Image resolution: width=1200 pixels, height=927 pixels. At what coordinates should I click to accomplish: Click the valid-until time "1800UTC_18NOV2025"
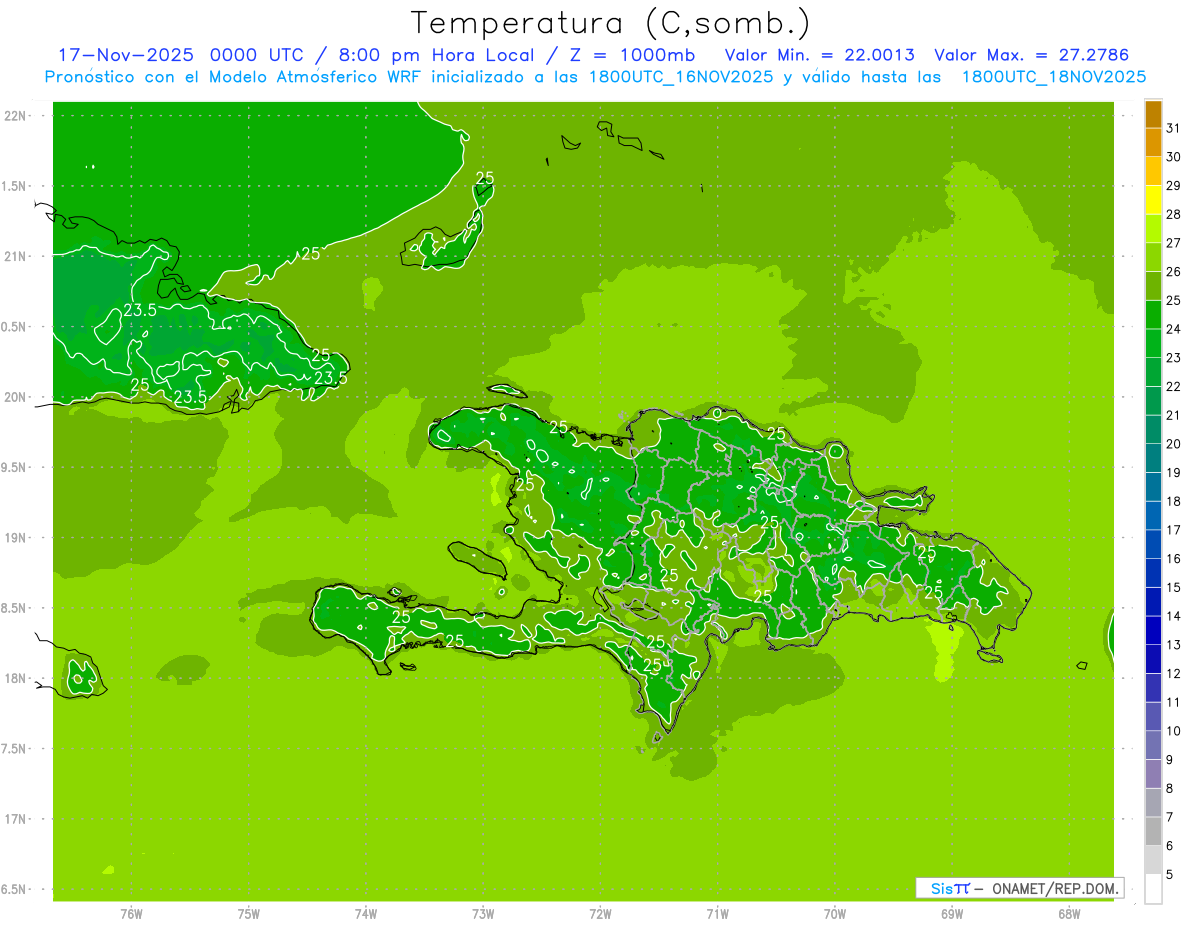pos(1054,77)
